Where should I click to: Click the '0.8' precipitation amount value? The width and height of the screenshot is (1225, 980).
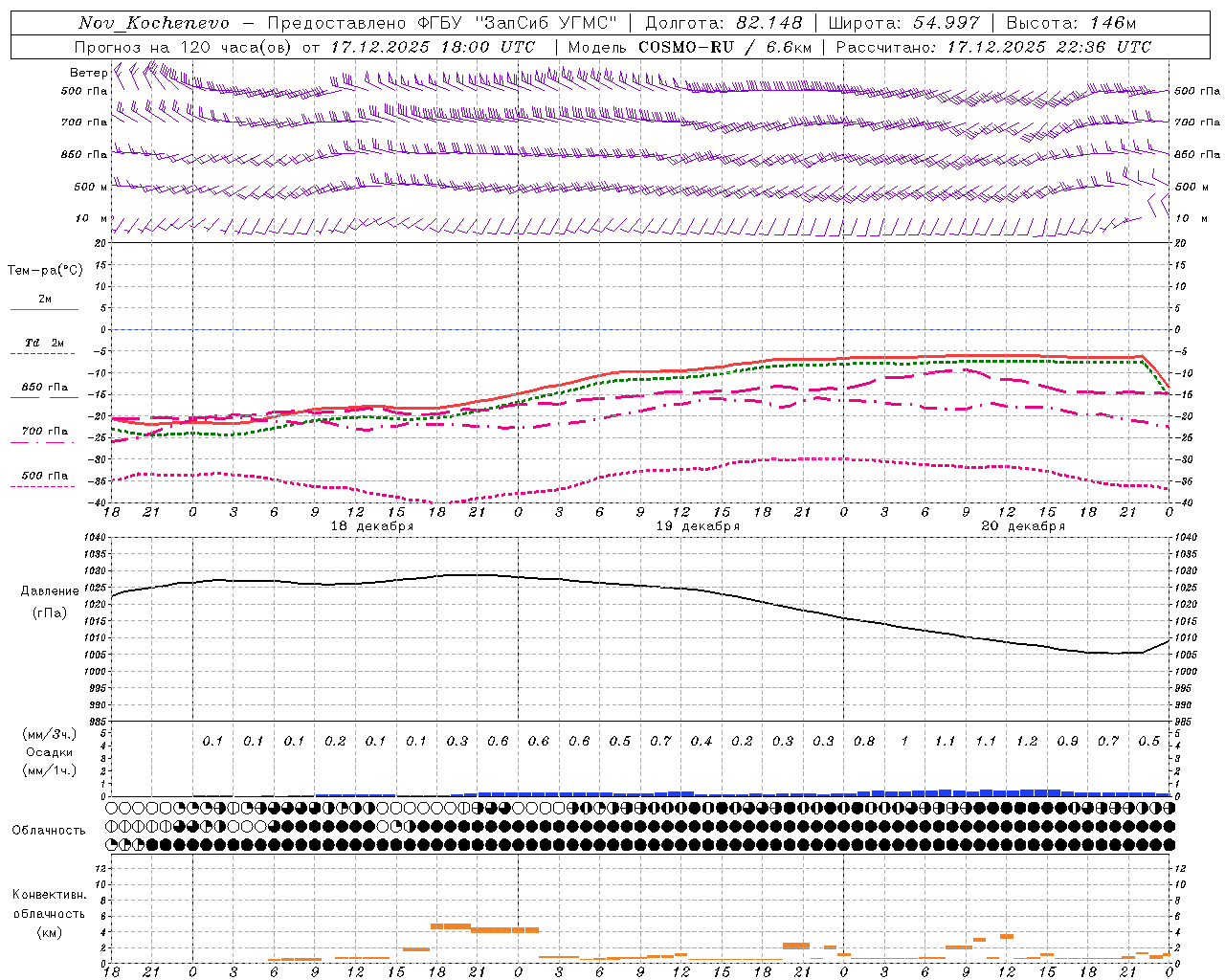863,741
